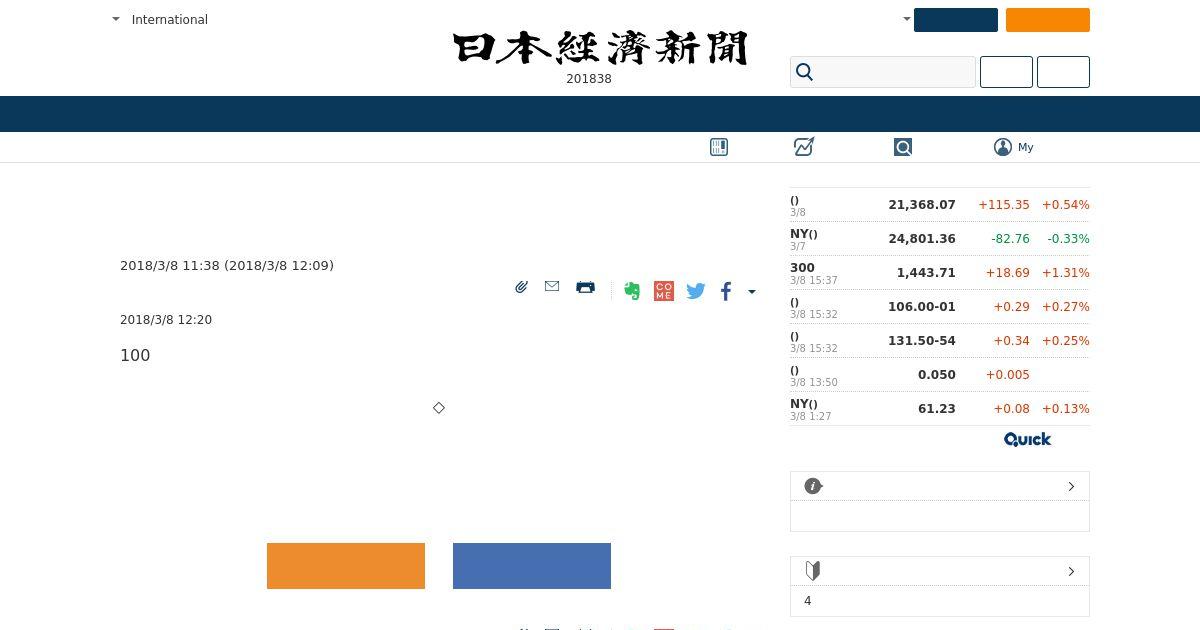Click the -0.33% change value
1200x630 pixels.
coord(1068,238)
